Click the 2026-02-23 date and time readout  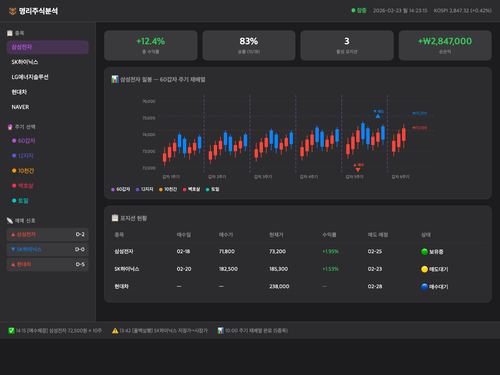click(x=400, y=11)
